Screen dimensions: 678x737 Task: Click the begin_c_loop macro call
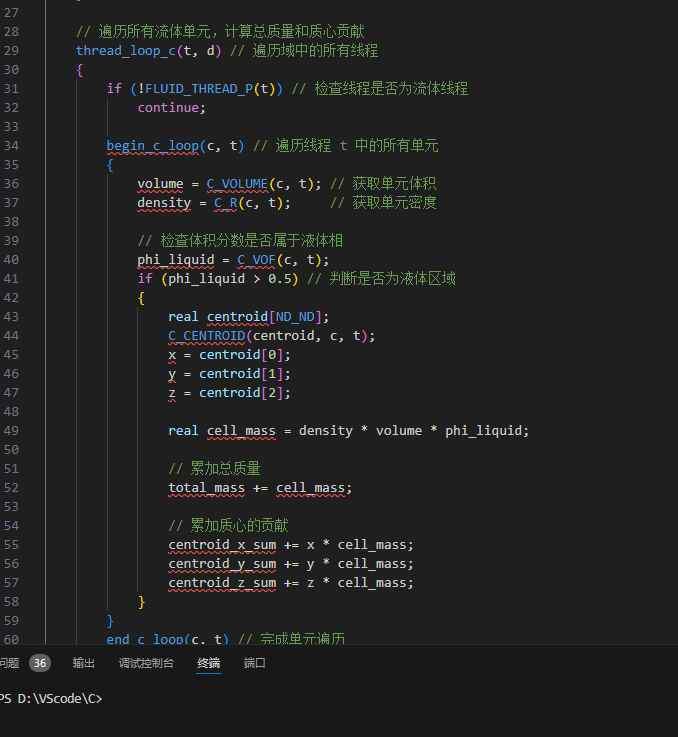coord(152,145)
